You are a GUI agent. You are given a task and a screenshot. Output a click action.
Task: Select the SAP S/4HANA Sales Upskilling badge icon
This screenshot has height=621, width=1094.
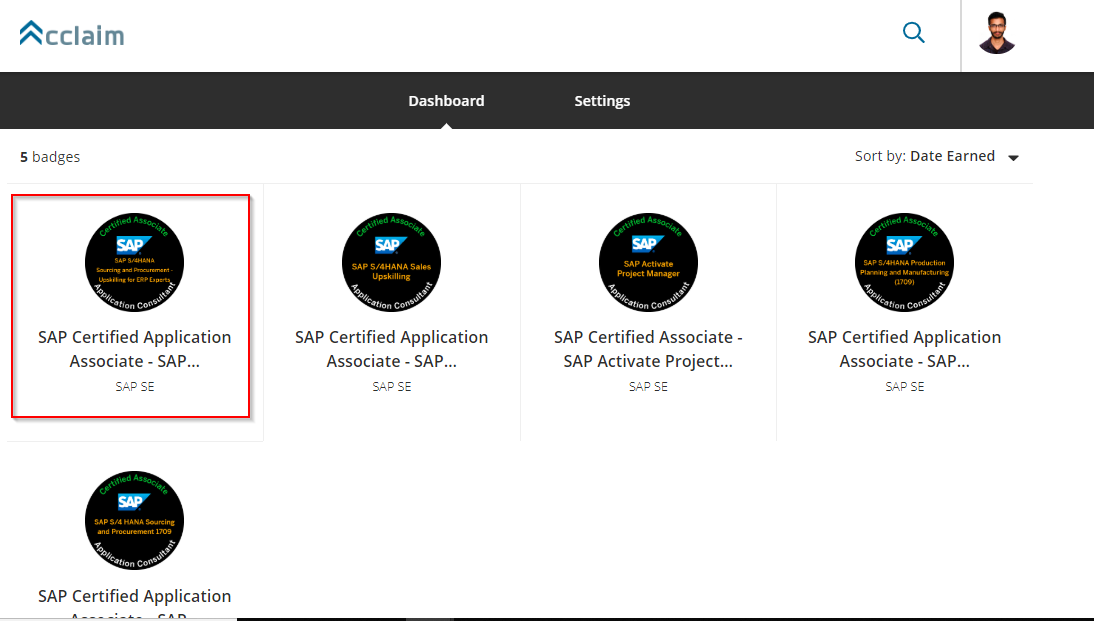pyautogui.click(x=391, y=262)
